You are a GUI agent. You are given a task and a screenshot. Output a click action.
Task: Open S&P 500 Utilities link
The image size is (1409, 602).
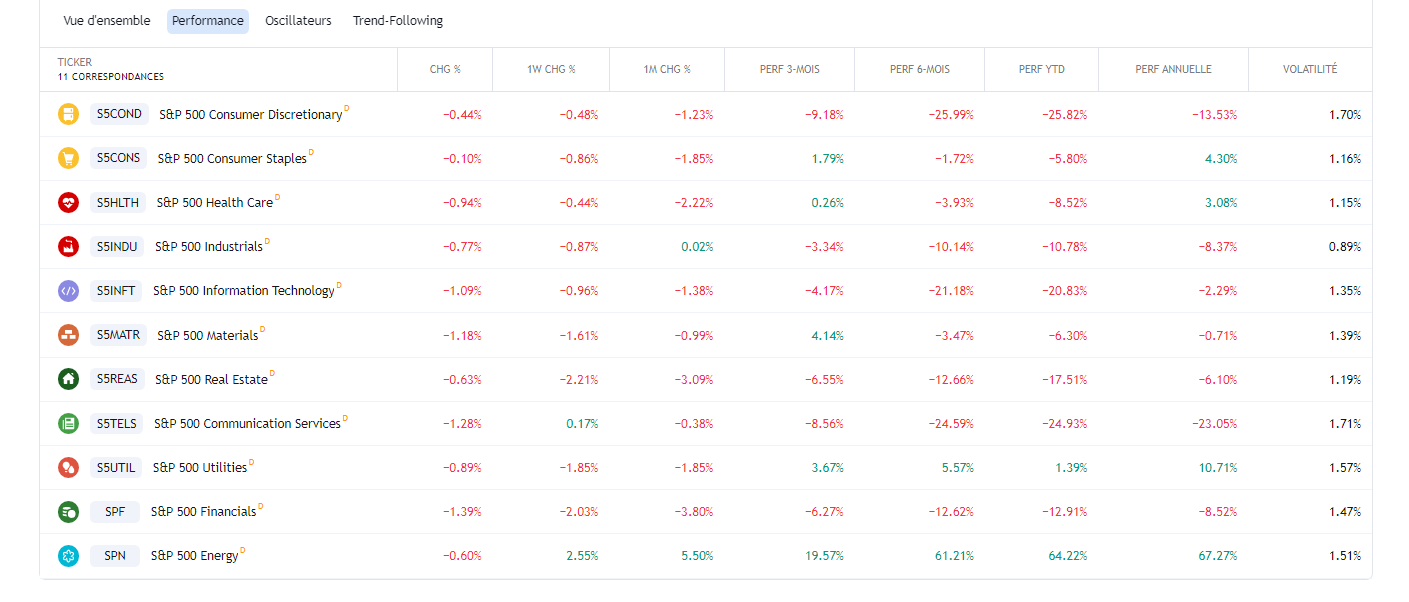pyautogui.click(x=199, y=467)
